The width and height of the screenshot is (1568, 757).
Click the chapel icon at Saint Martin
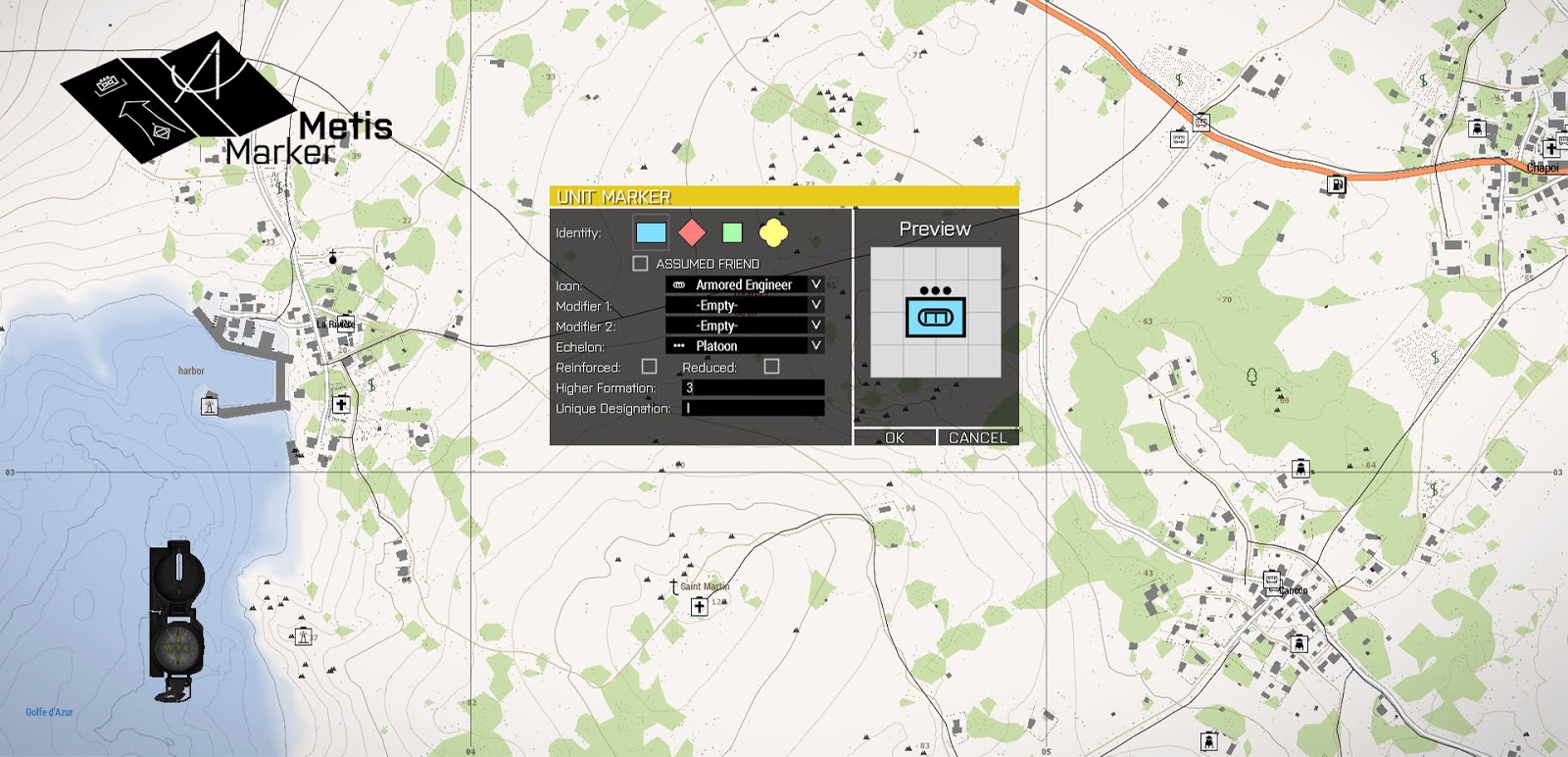click(699, 607)
